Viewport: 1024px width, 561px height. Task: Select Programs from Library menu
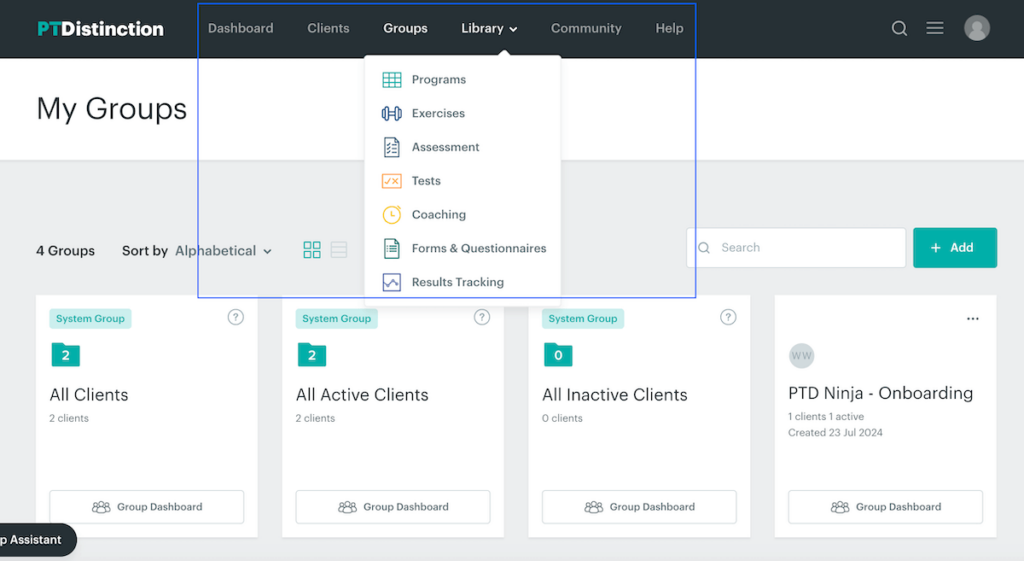click(x=438, y=80)
